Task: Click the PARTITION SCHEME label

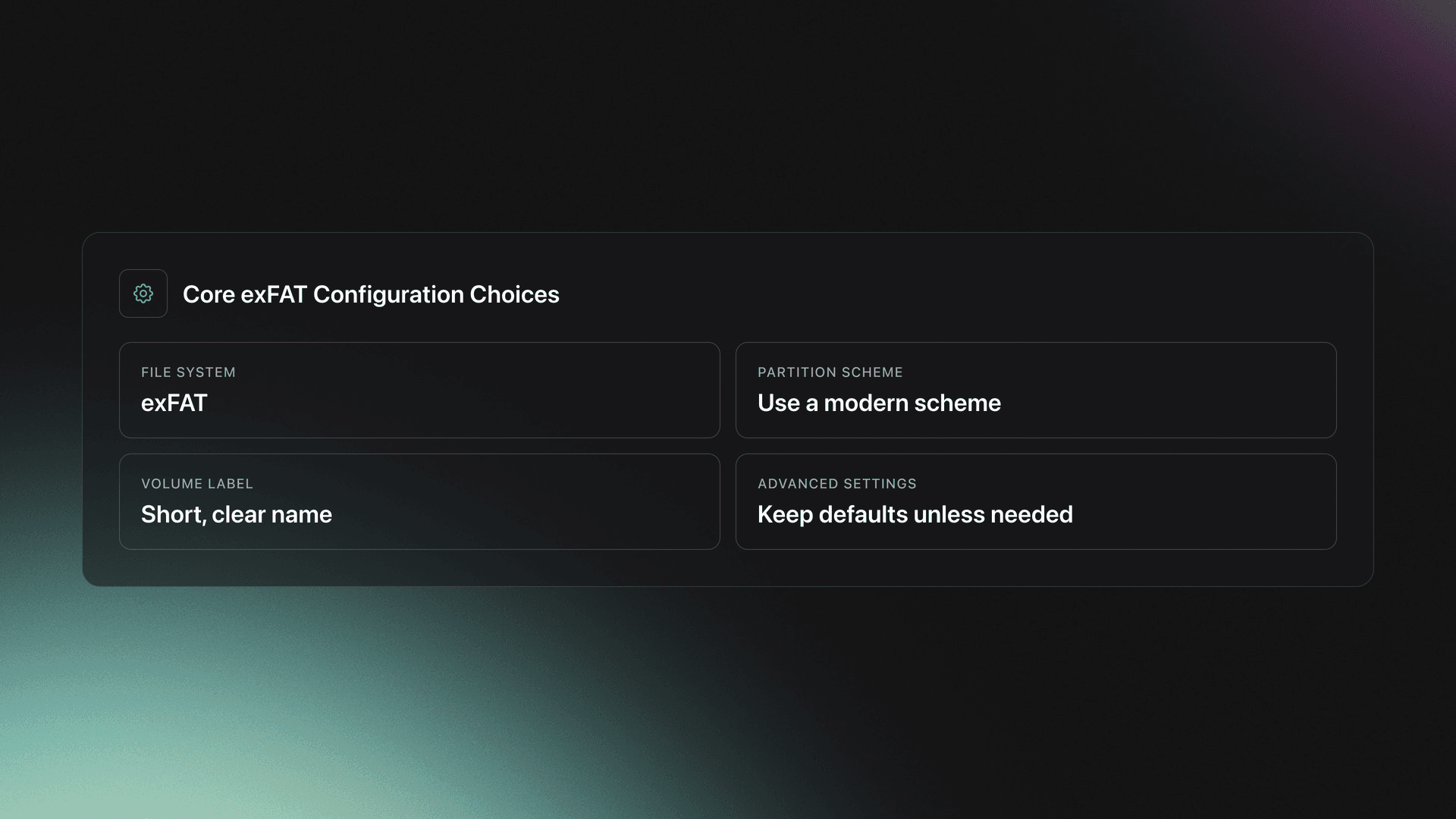Action: coord(830,372)
